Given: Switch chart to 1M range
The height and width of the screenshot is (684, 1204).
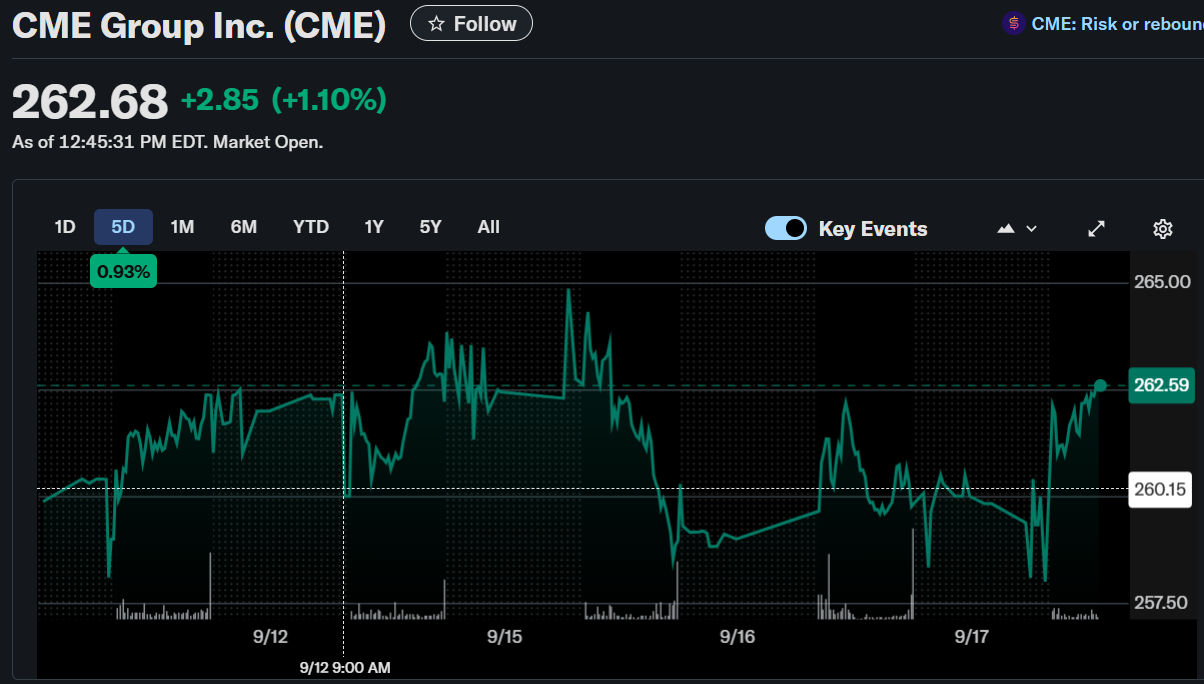Looking at the screenshot, I should point(182,227).
